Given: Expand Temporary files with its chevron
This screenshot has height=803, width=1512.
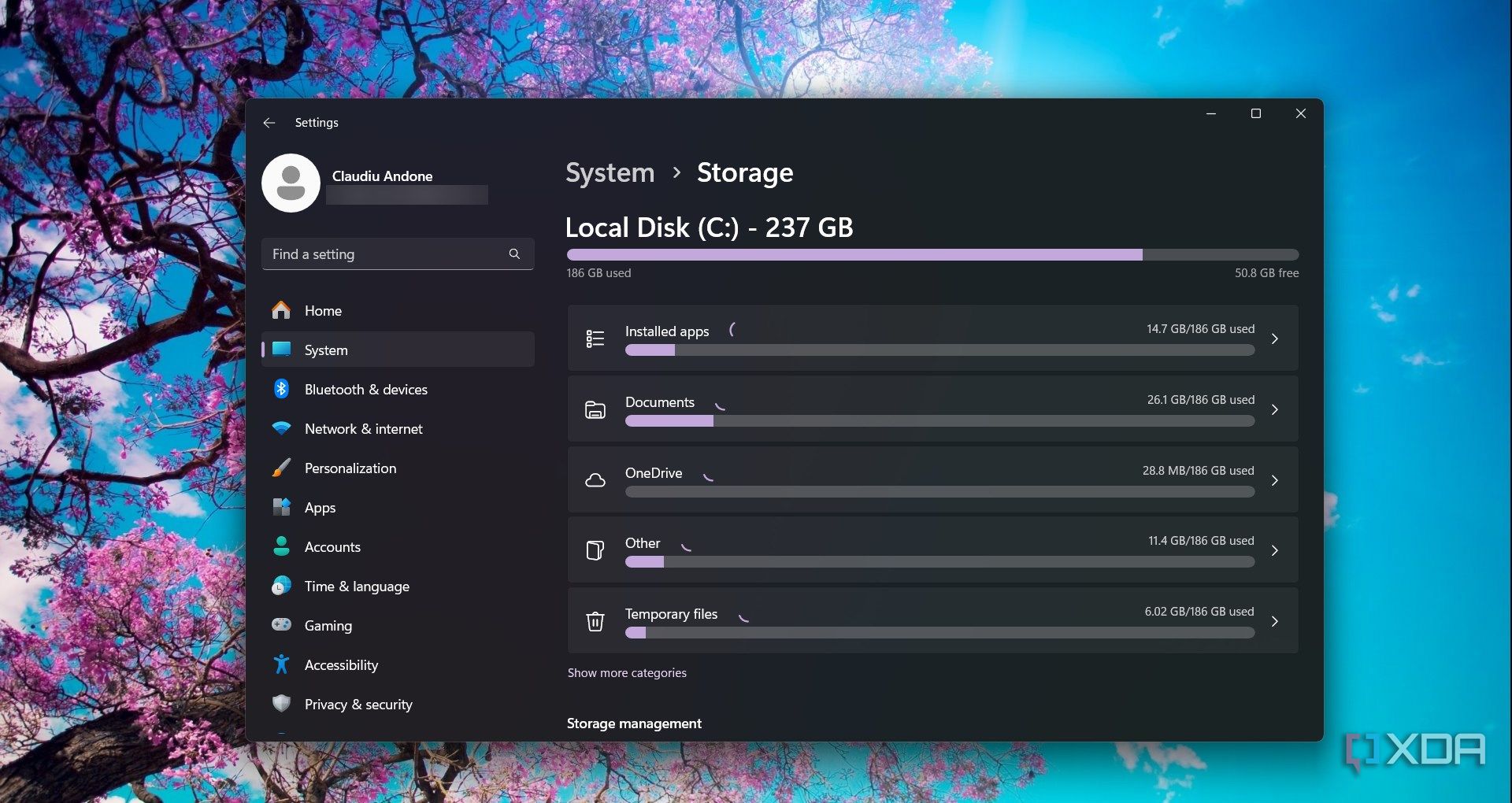Looking at the screenshot, I should click(x=1274, y=621).
